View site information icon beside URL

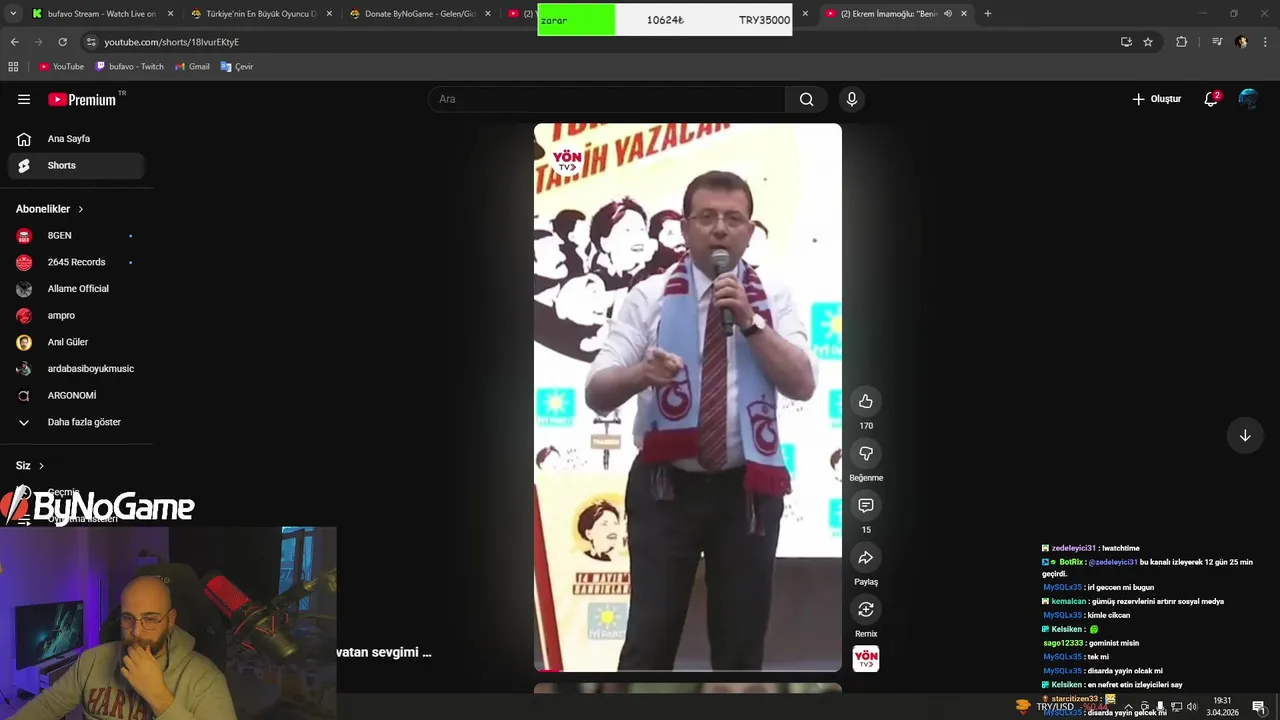pos(91,42)
